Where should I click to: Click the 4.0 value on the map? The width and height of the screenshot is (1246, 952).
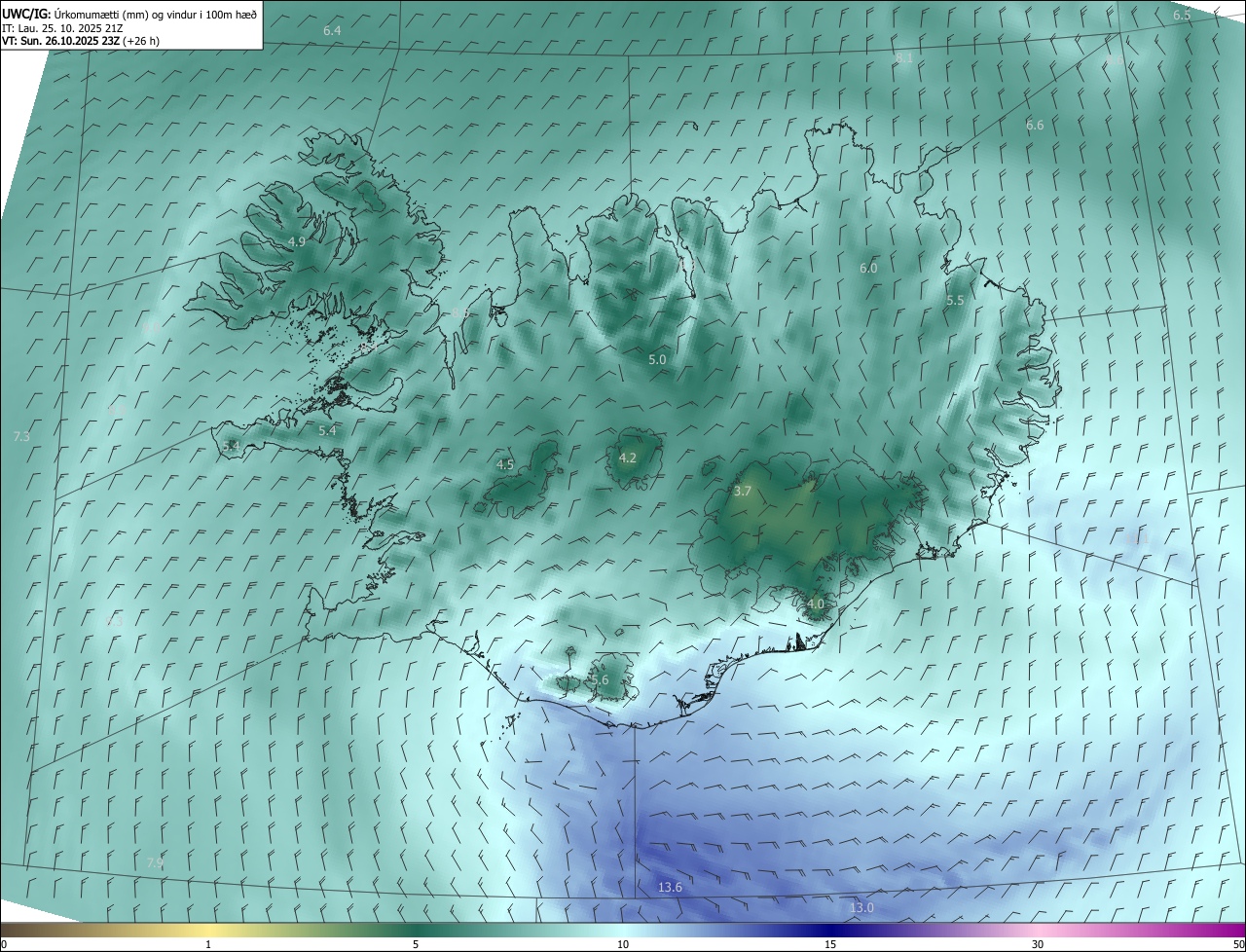[x=816, y=604]
